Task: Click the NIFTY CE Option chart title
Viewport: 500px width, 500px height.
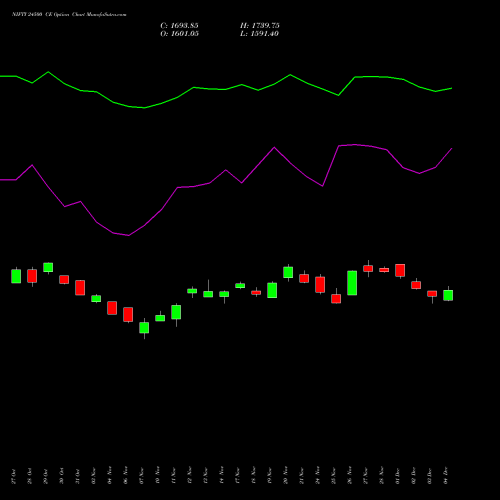Action: point(69,15)
